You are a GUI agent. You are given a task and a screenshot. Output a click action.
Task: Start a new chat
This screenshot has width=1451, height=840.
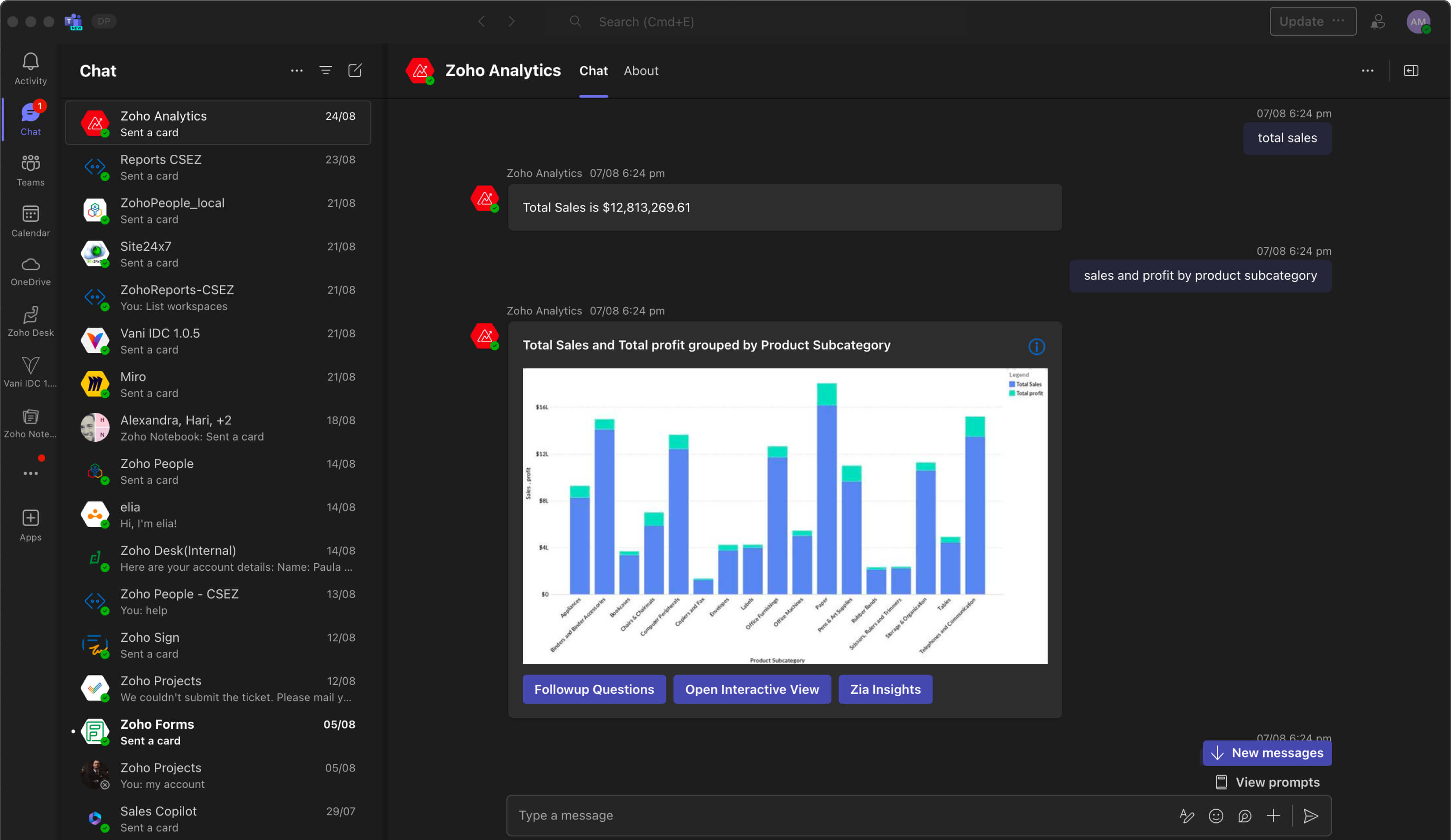(355, 71)
